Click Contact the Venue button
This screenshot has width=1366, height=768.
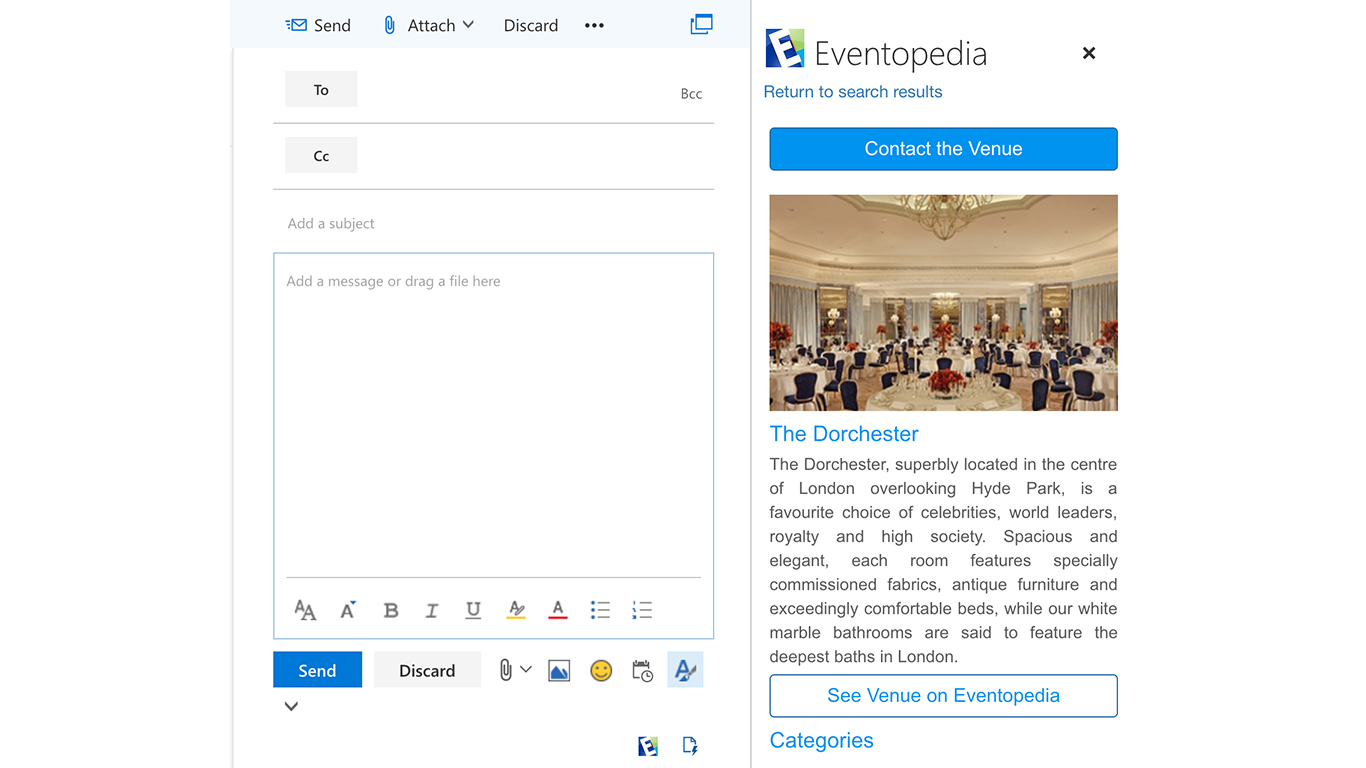pyautogui.click(x=943, y=149)
